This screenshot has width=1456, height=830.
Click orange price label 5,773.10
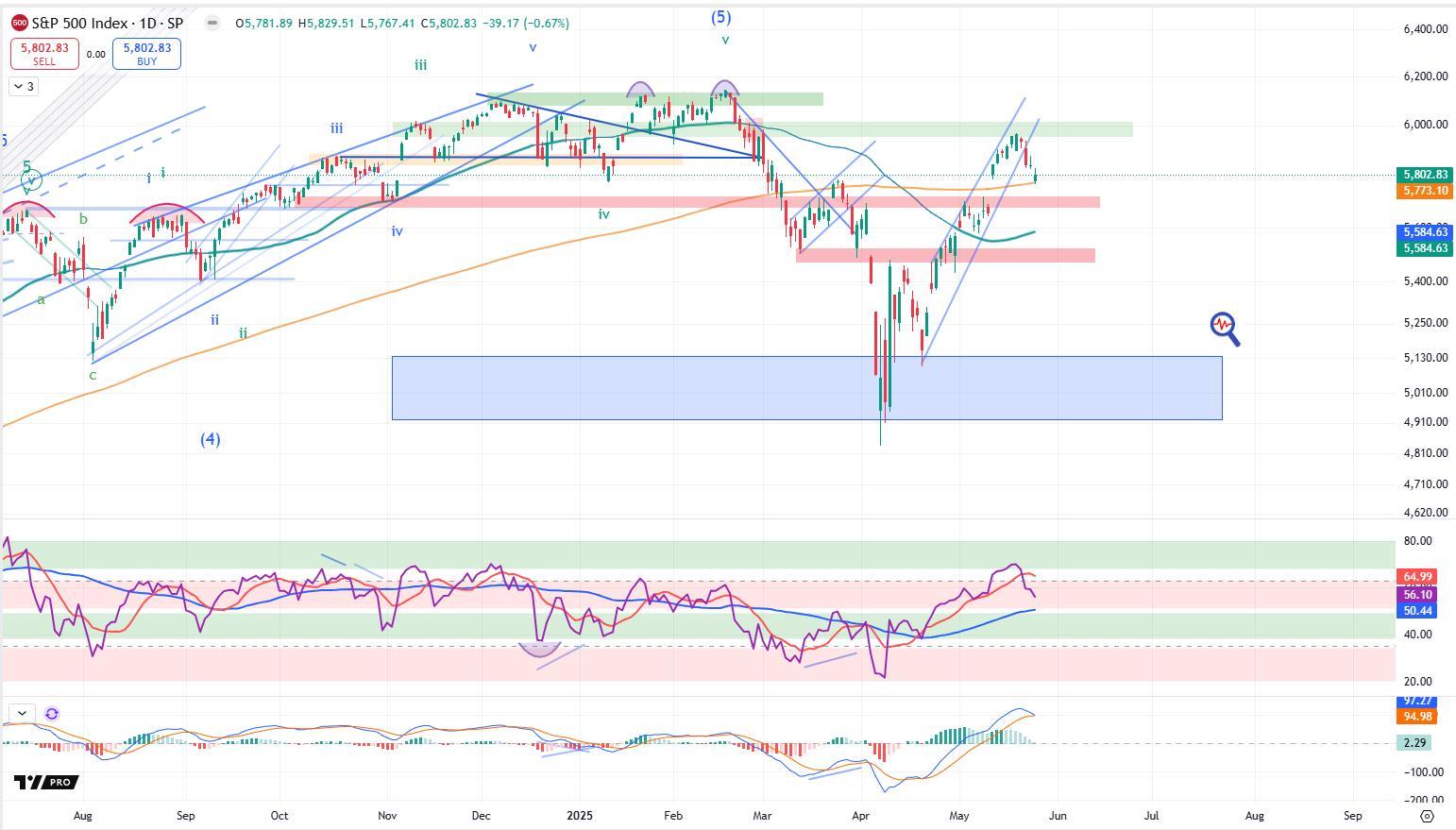click(1424, 191)
